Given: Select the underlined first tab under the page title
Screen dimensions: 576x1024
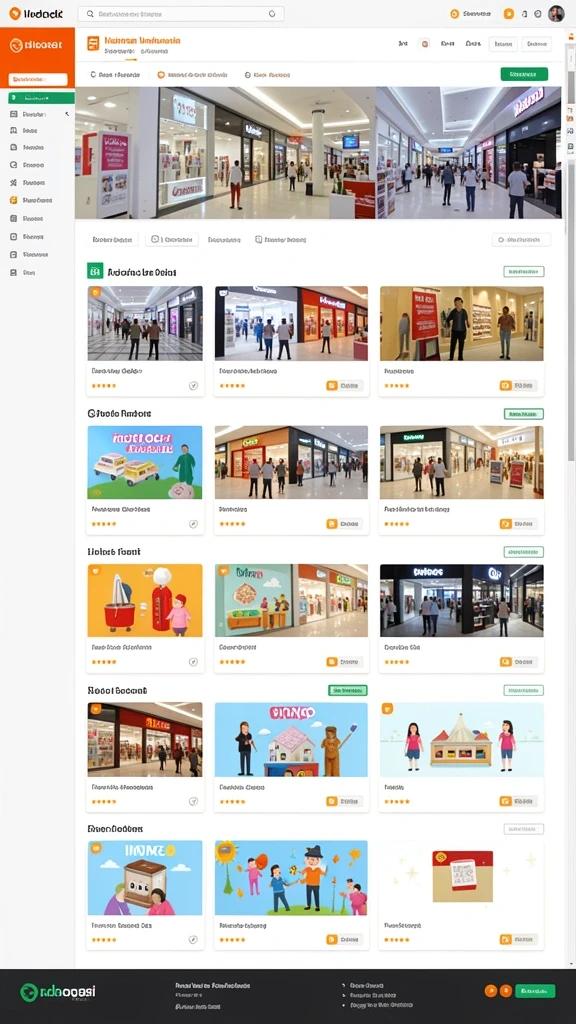Looking at the screenshot, I should click(115, 75).
